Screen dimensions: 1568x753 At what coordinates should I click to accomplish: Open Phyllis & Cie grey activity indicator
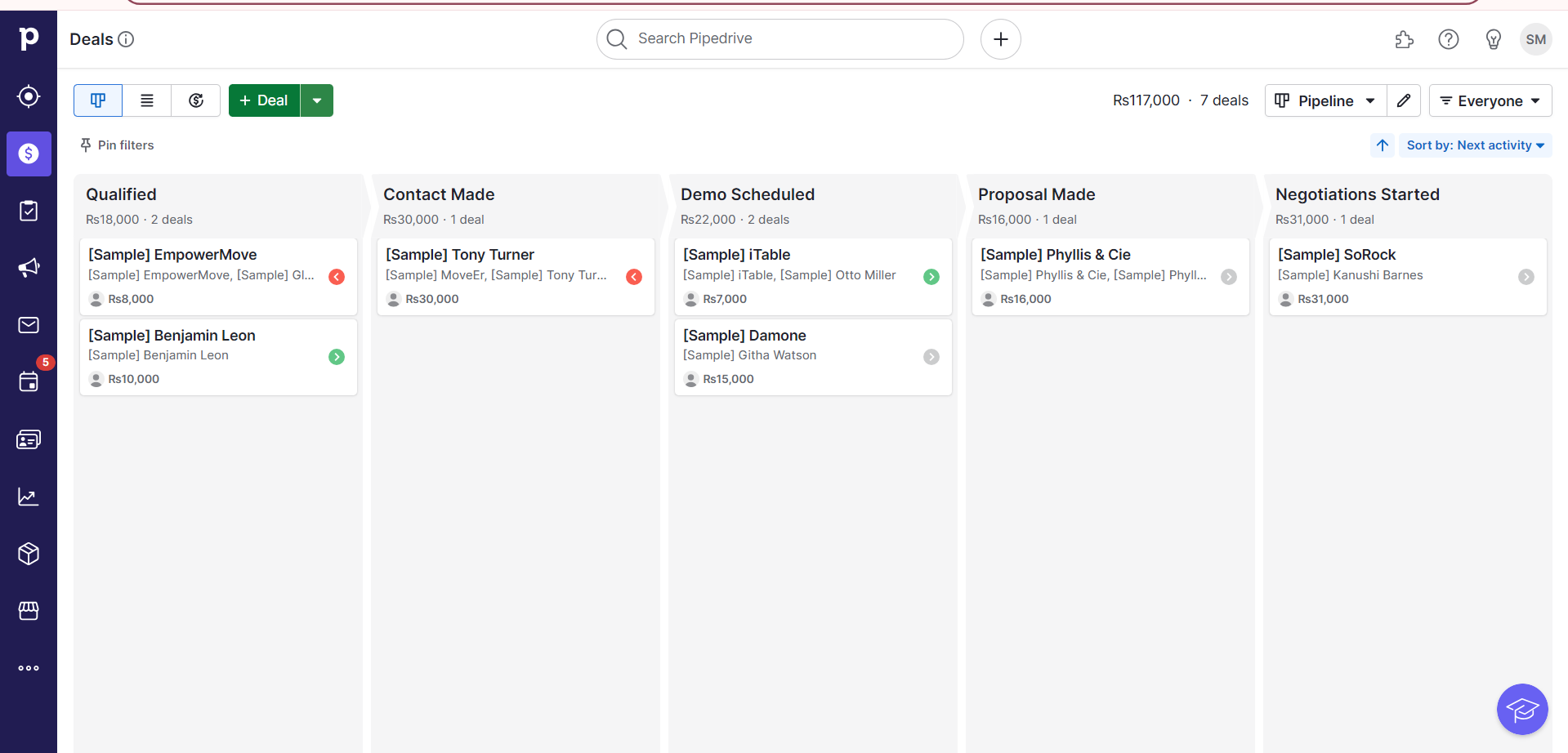pyautogui.click(x=1229, y=277)
